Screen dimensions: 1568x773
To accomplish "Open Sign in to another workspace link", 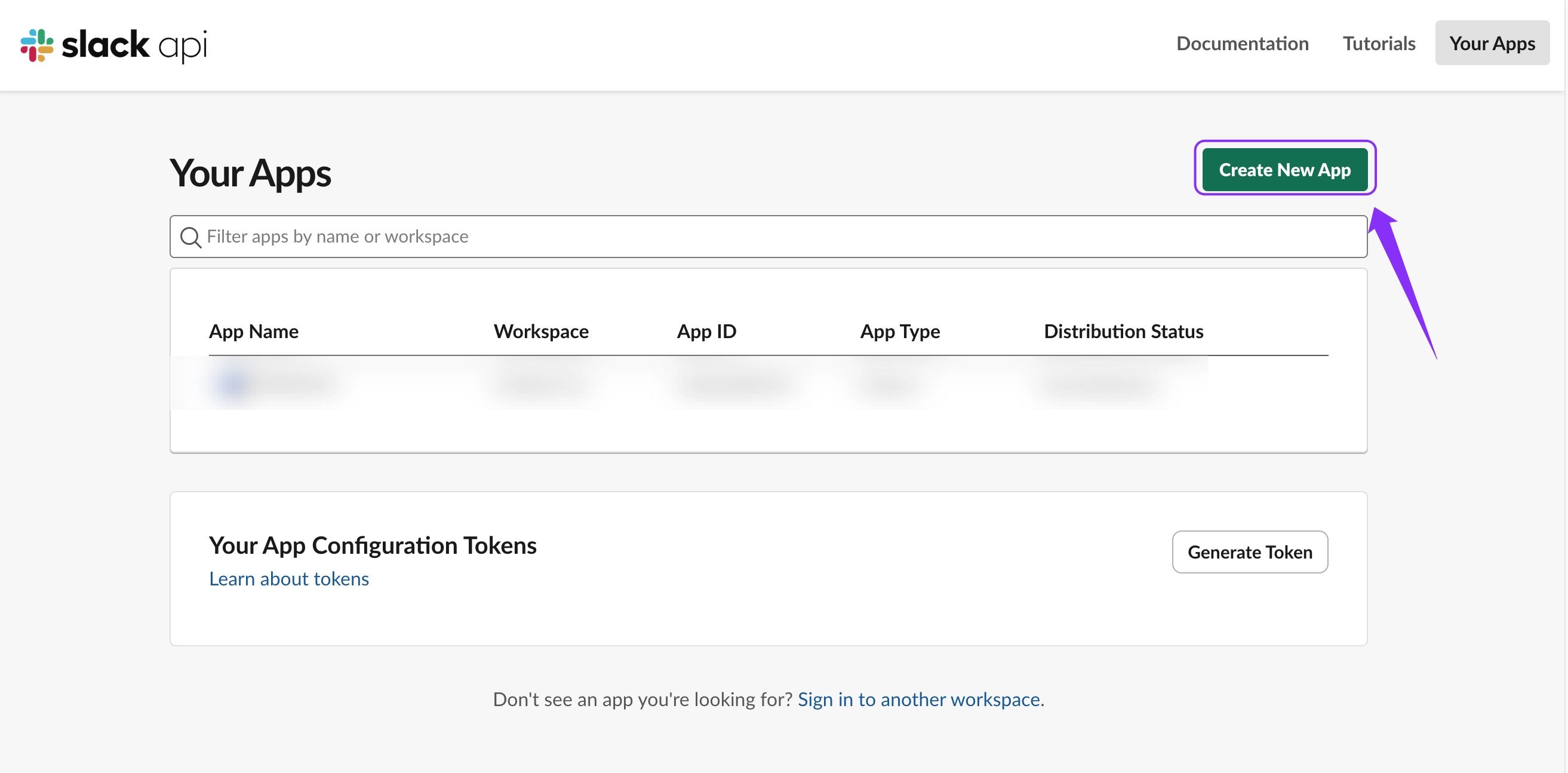I will tap(918, 699).
